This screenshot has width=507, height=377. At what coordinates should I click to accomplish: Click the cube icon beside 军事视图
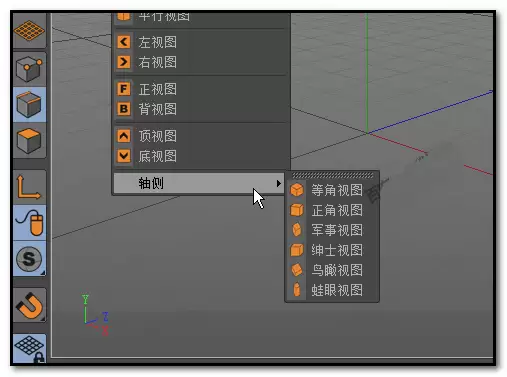point(297,230)
